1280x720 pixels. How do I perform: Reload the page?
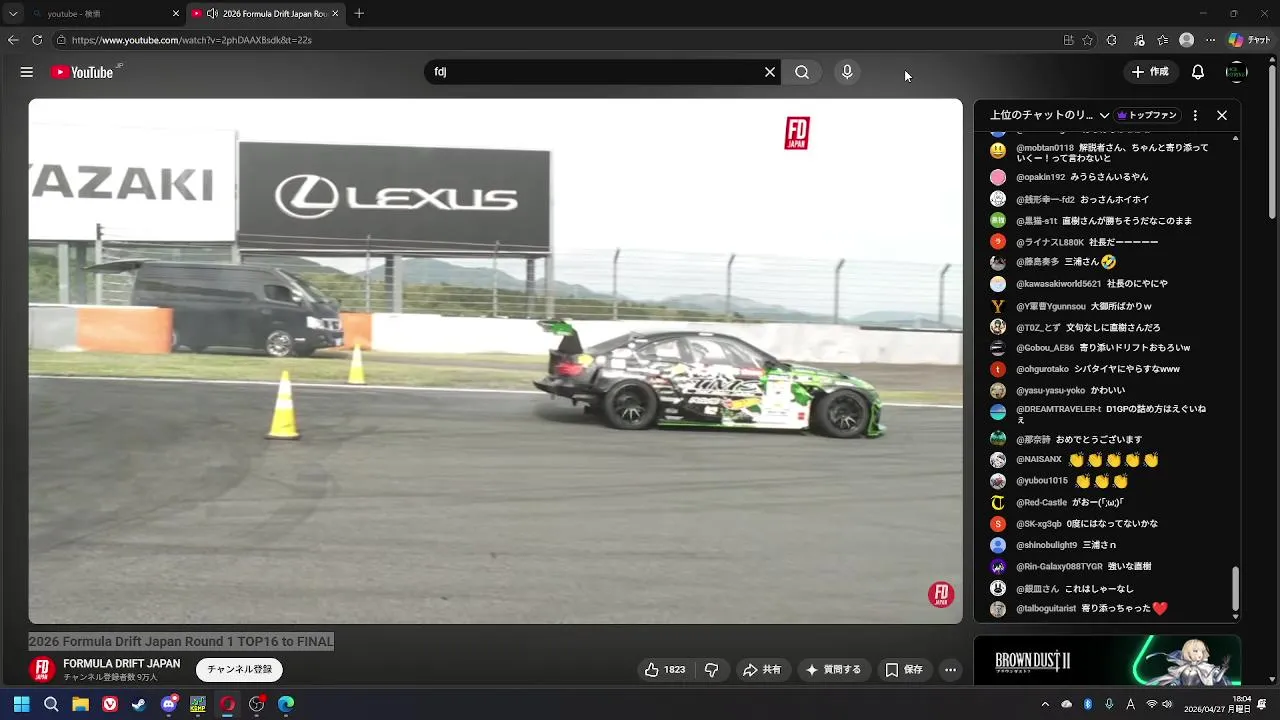[x=37, y=40]
